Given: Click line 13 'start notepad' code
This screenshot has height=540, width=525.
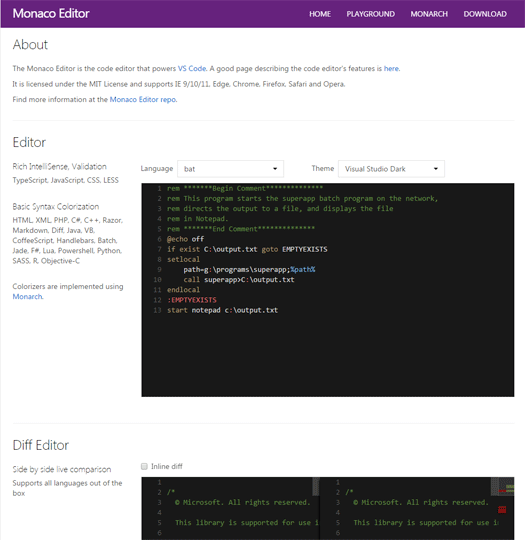Looking at the screenshot, I should tap(222, 310).
